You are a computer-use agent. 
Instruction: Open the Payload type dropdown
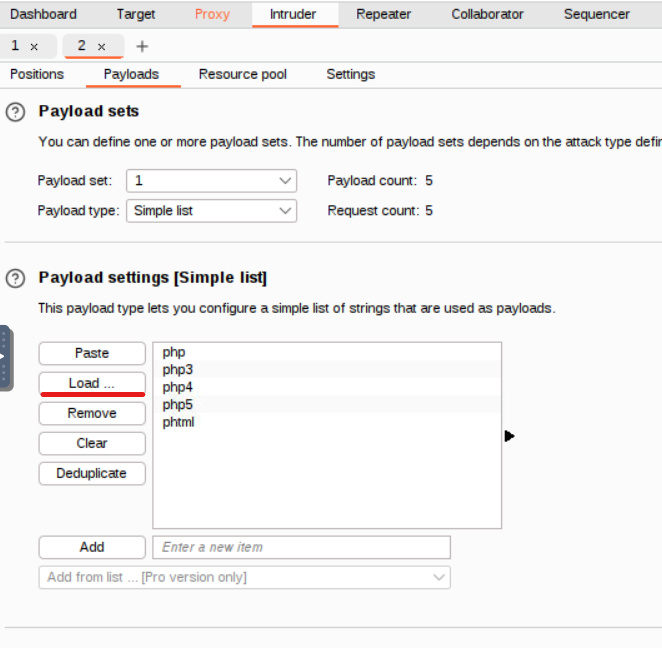pos(211,211)
